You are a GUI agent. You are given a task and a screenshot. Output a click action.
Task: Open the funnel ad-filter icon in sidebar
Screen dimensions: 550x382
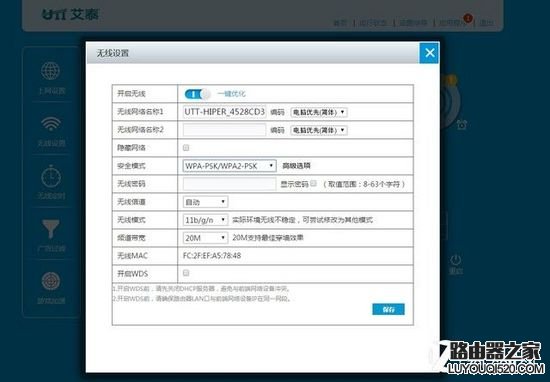[51, 229]
